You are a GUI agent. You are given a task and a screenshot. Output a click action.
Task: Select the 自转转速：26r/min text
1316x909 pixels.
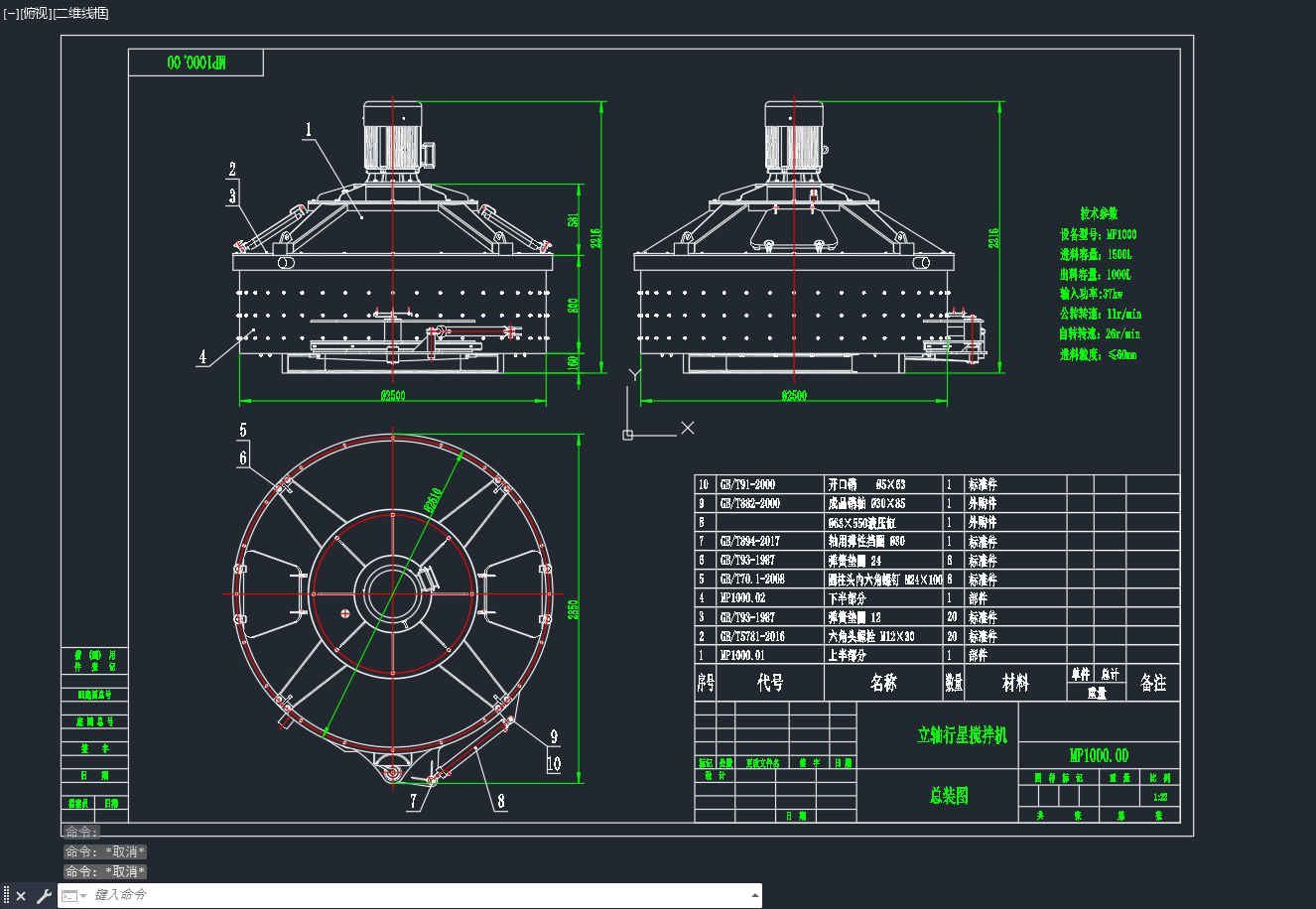pos(1101,333)
